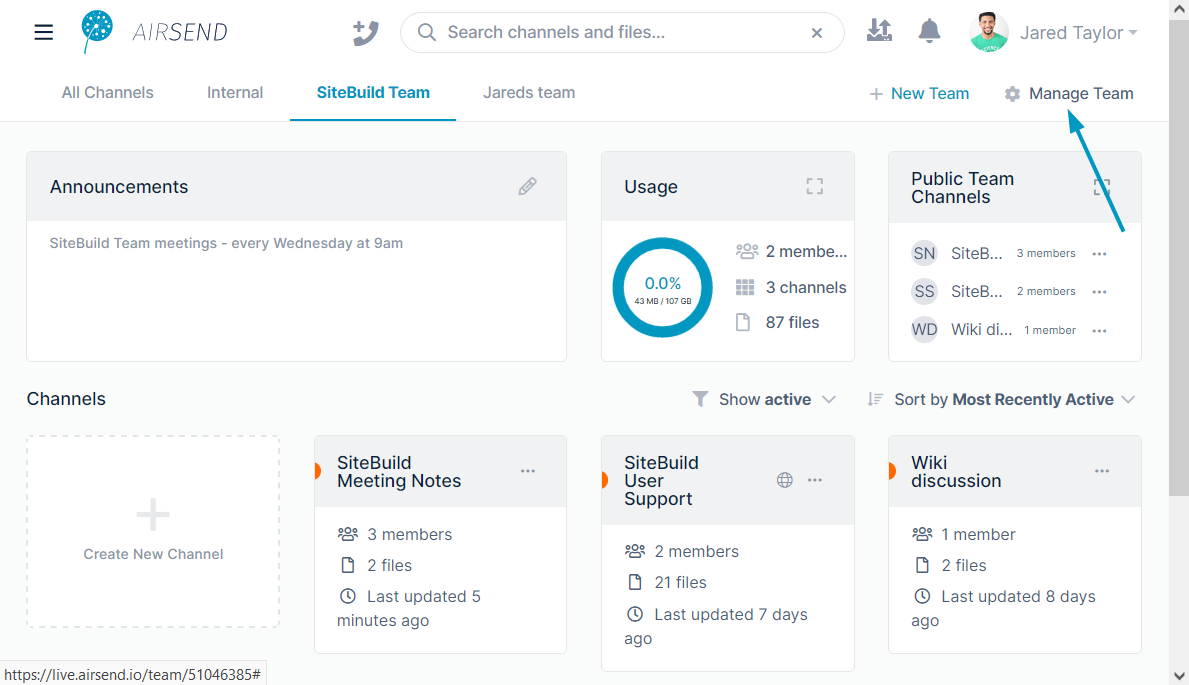The width and height of the screenshot is (1189, 685).
Task: Click the Manage Team gear icon
Action: [x=1012, y=94]
